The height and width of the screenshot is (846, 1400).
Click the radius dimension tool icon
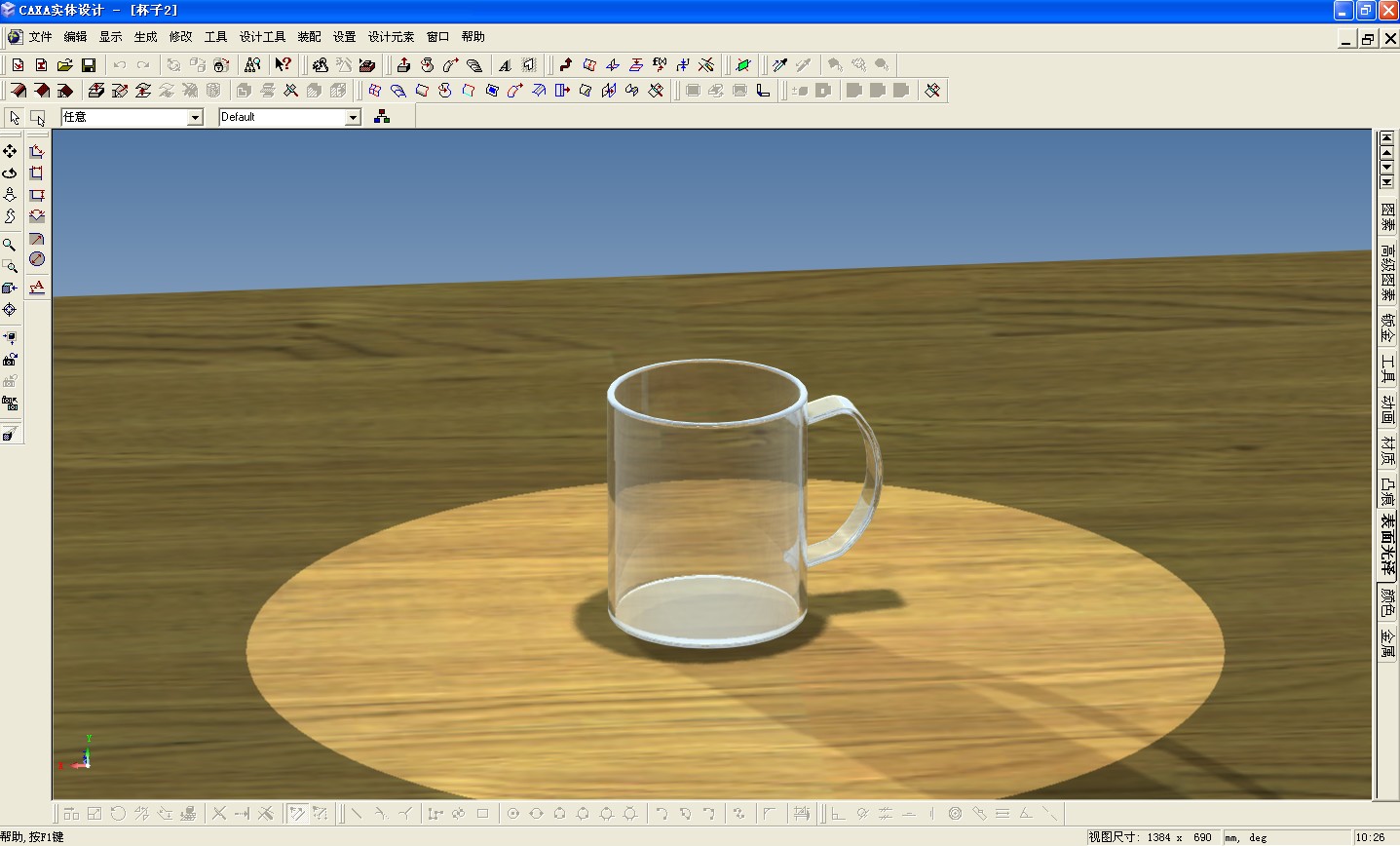(36, 238)
